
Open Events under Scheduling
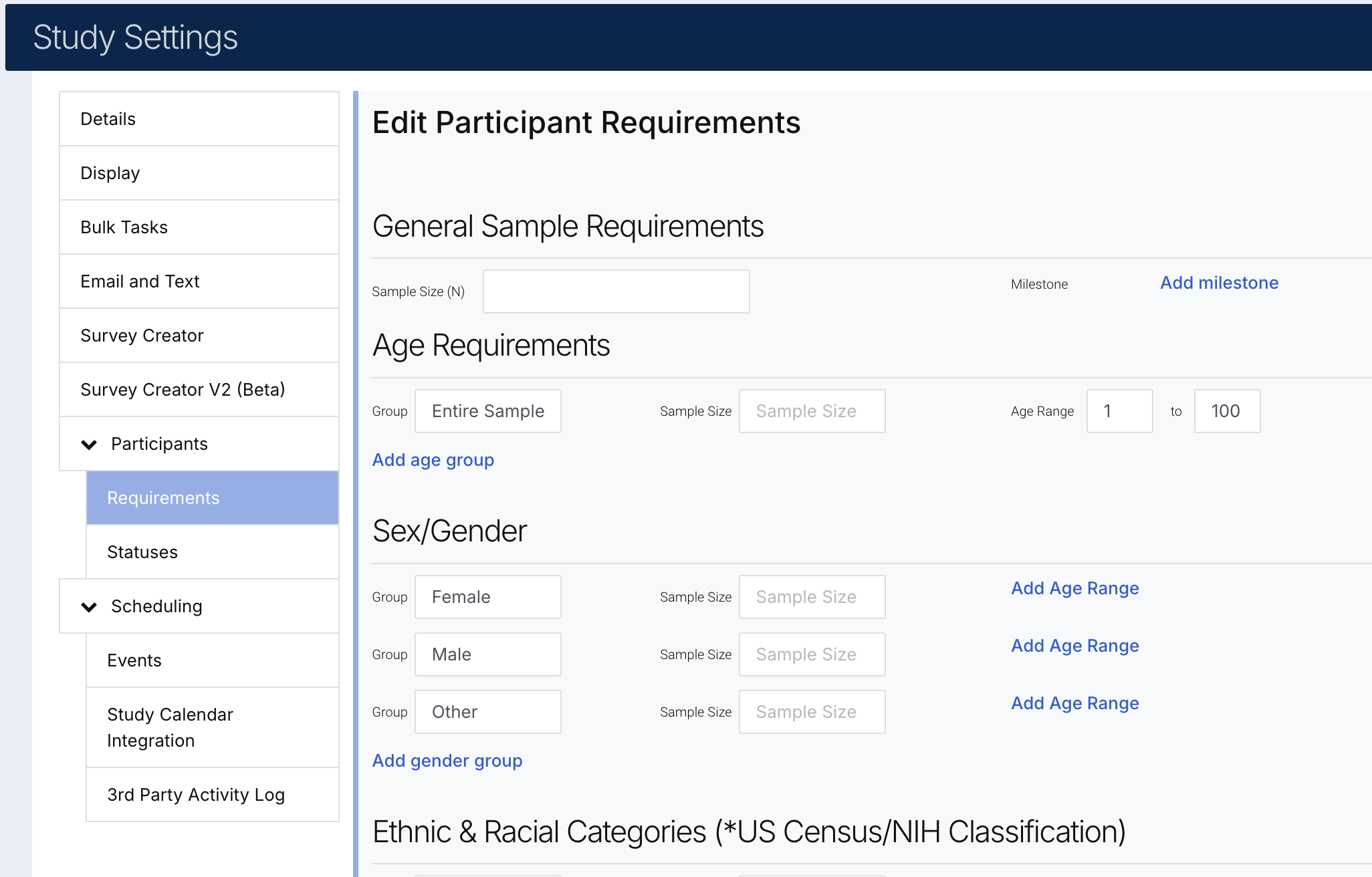(x=212, y=660)
